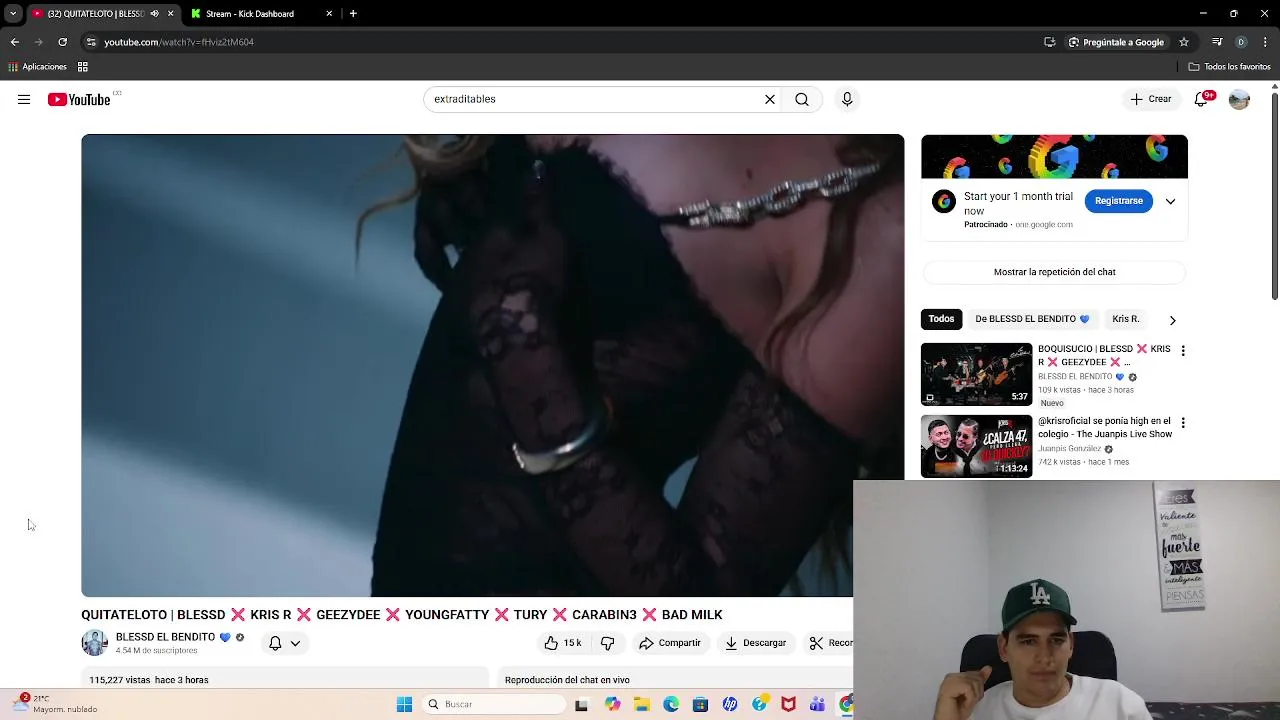Open the BLESSD EL BENDITO channel avatar
This screenshot has width=1280, height=720.
pos(94,643)
